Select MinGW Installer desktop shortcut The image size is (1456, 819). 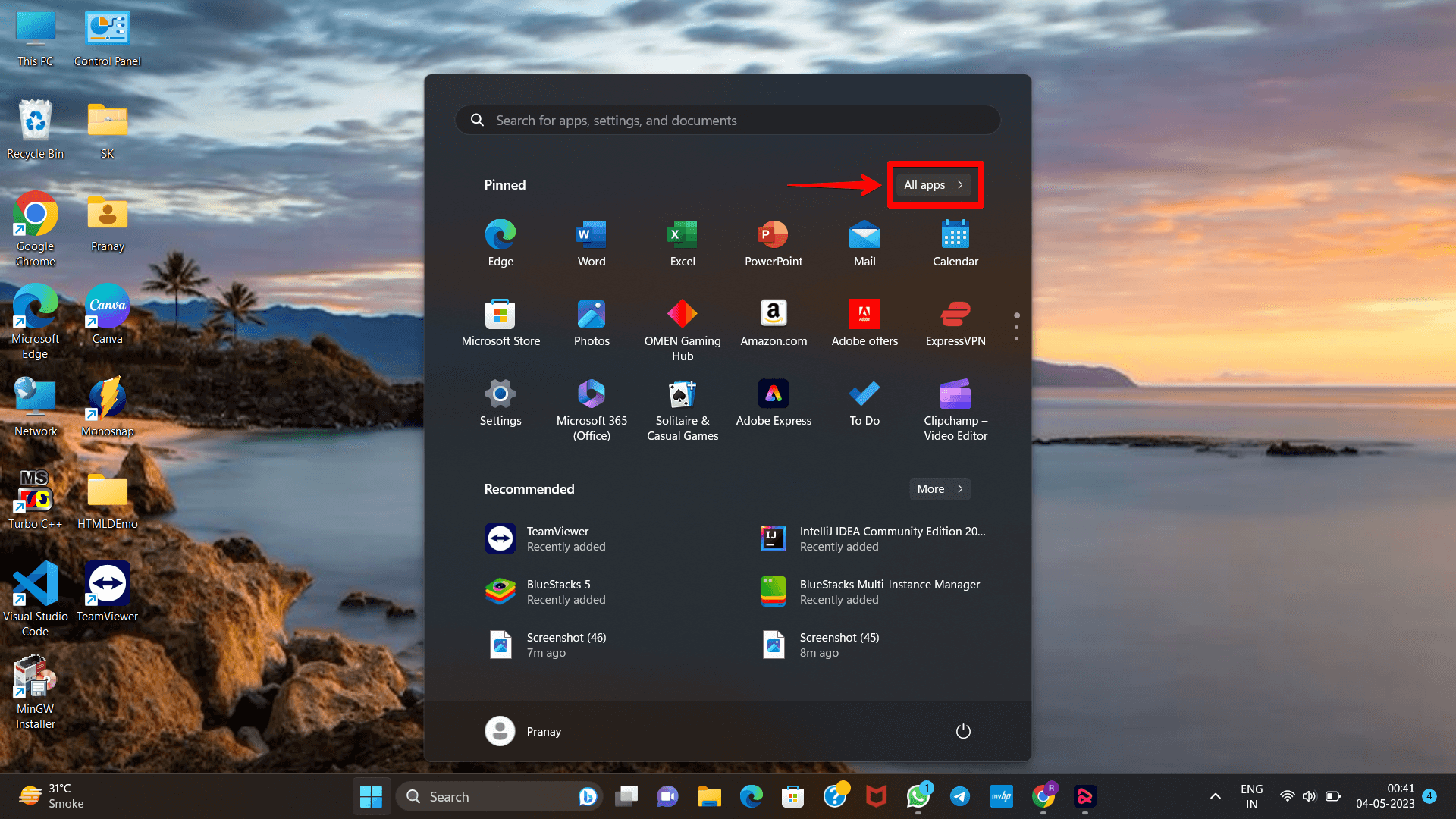(36, 692)
